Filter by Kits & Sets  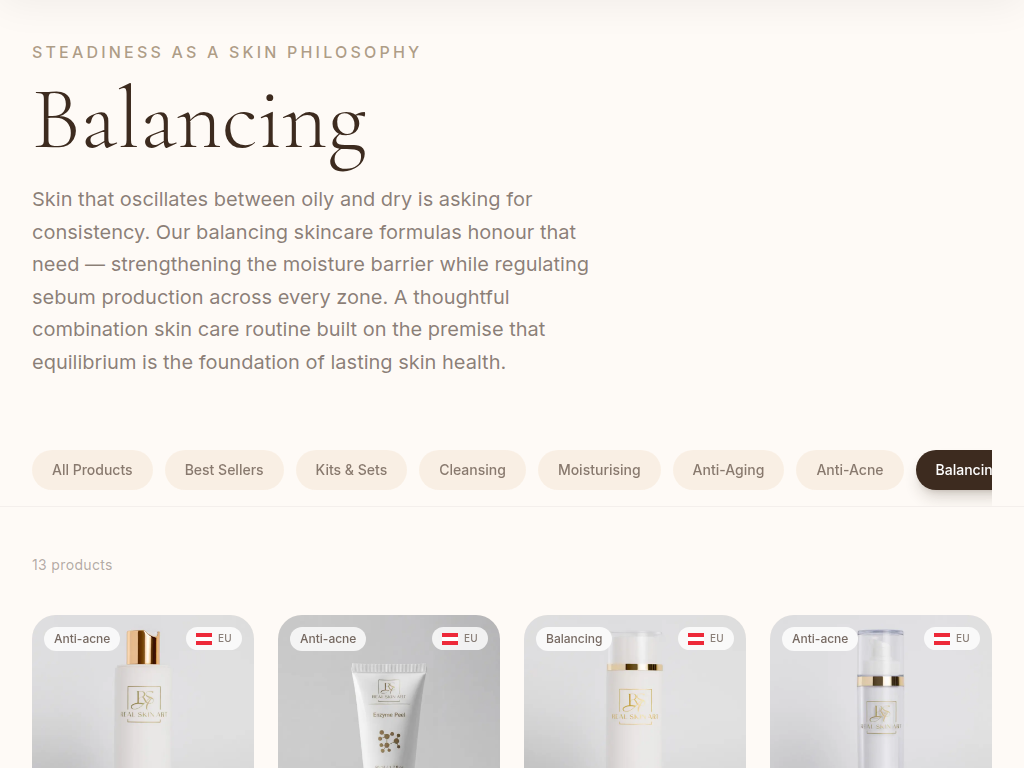[x=351, y=470]
